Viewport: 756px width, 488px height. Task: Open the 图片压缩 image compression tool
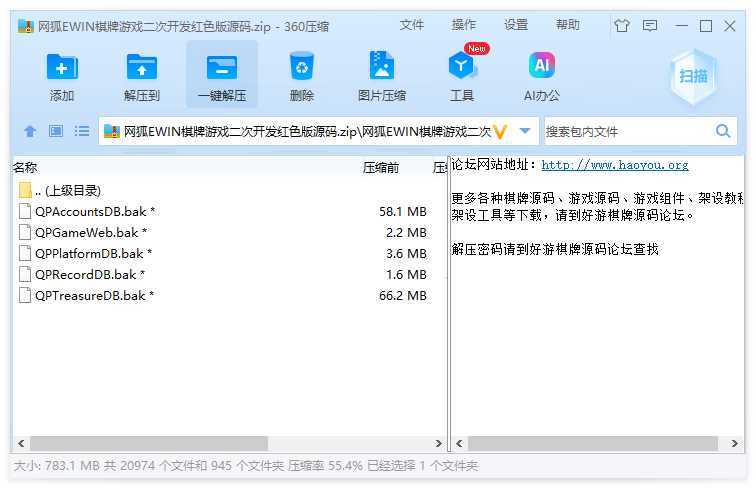381,76
